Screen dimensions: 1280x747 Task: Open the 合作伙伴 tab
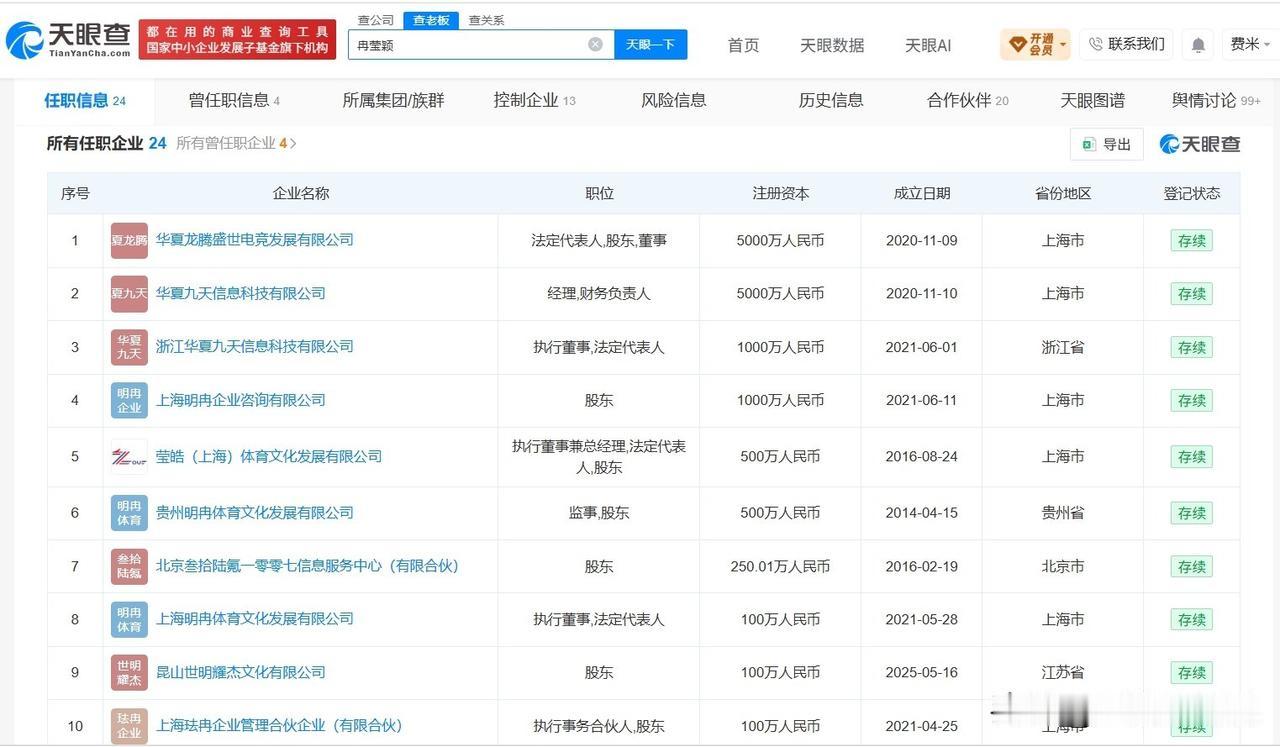968,100
